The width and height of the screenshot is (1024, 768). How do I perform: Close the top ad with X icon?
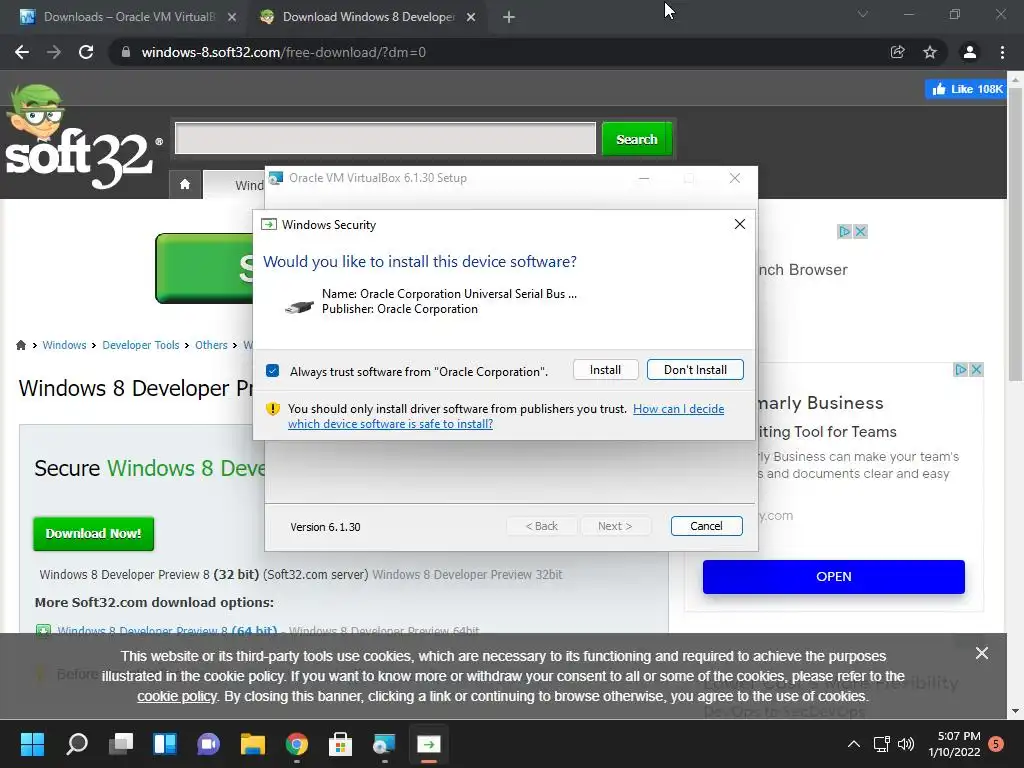coord(861,231)
